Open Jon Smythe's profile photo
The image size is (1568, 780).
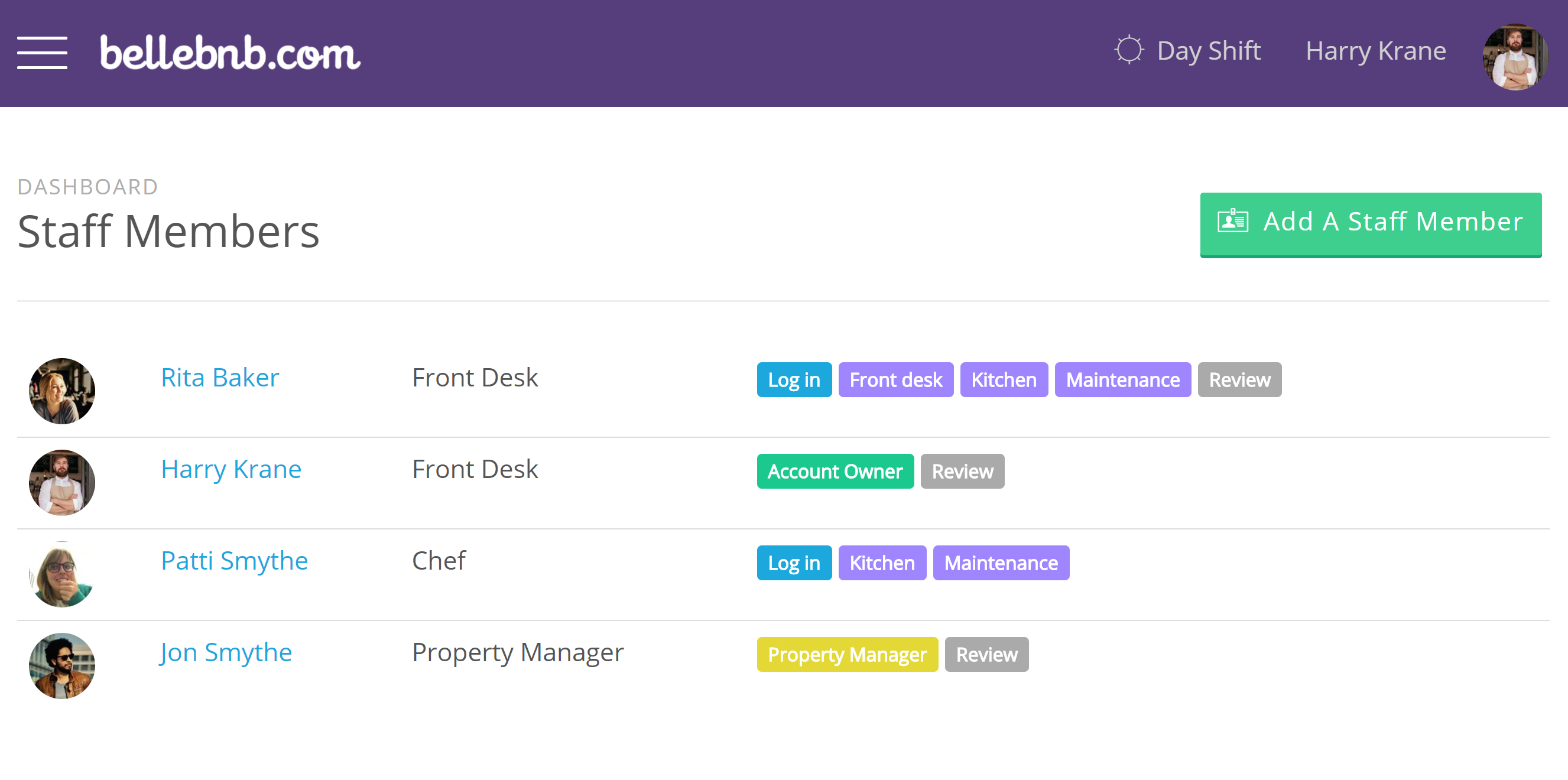62,665
